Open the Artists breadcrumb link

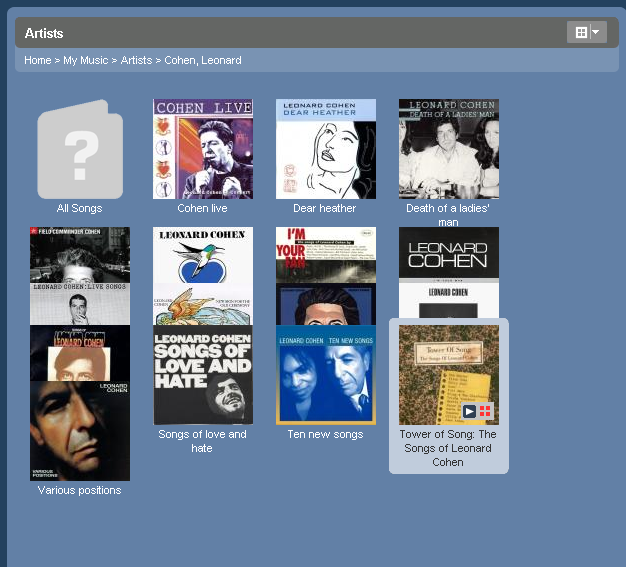pos(136,61)
